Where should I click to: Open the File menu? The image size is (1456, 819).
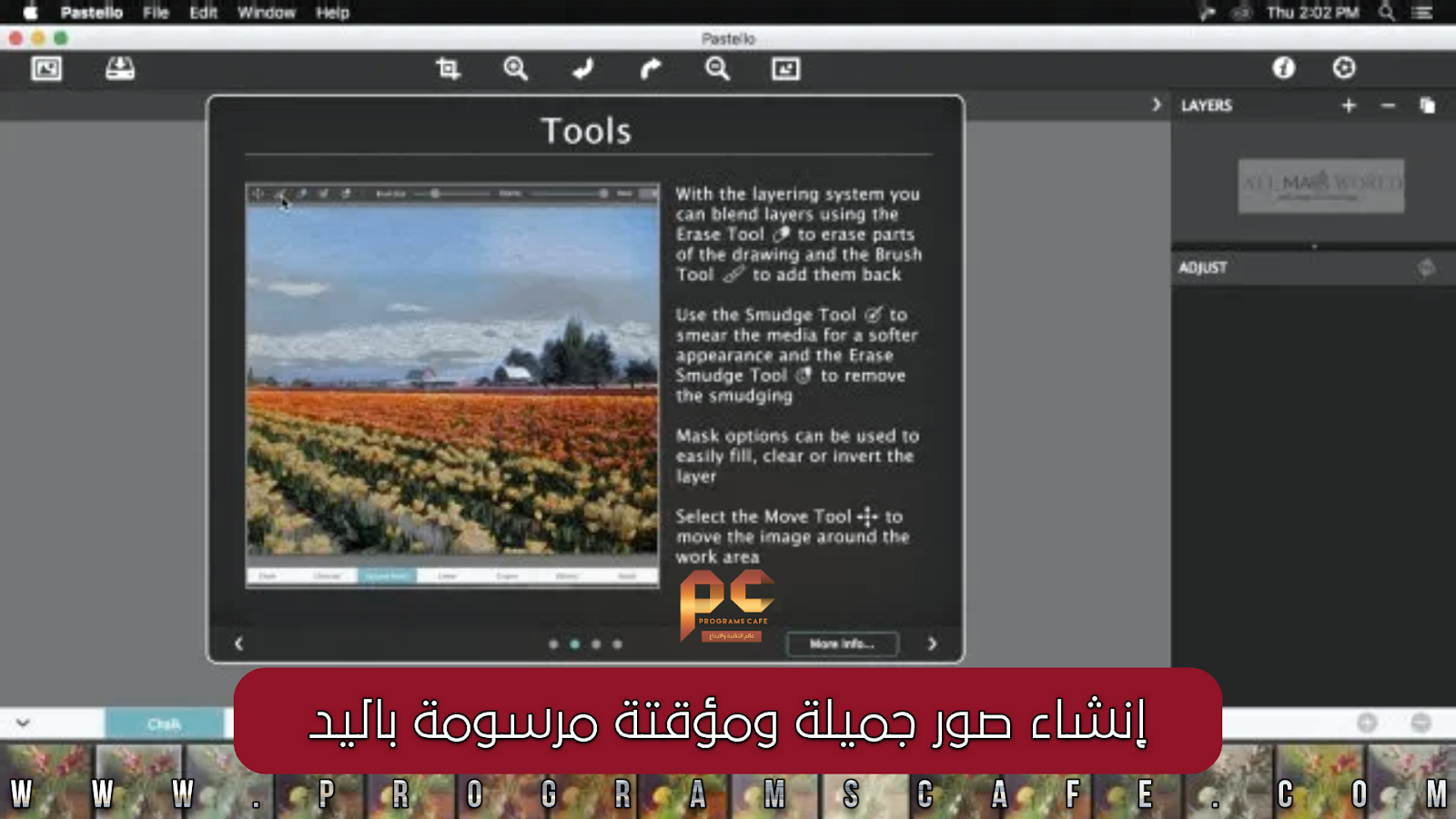tap(156, 13)
